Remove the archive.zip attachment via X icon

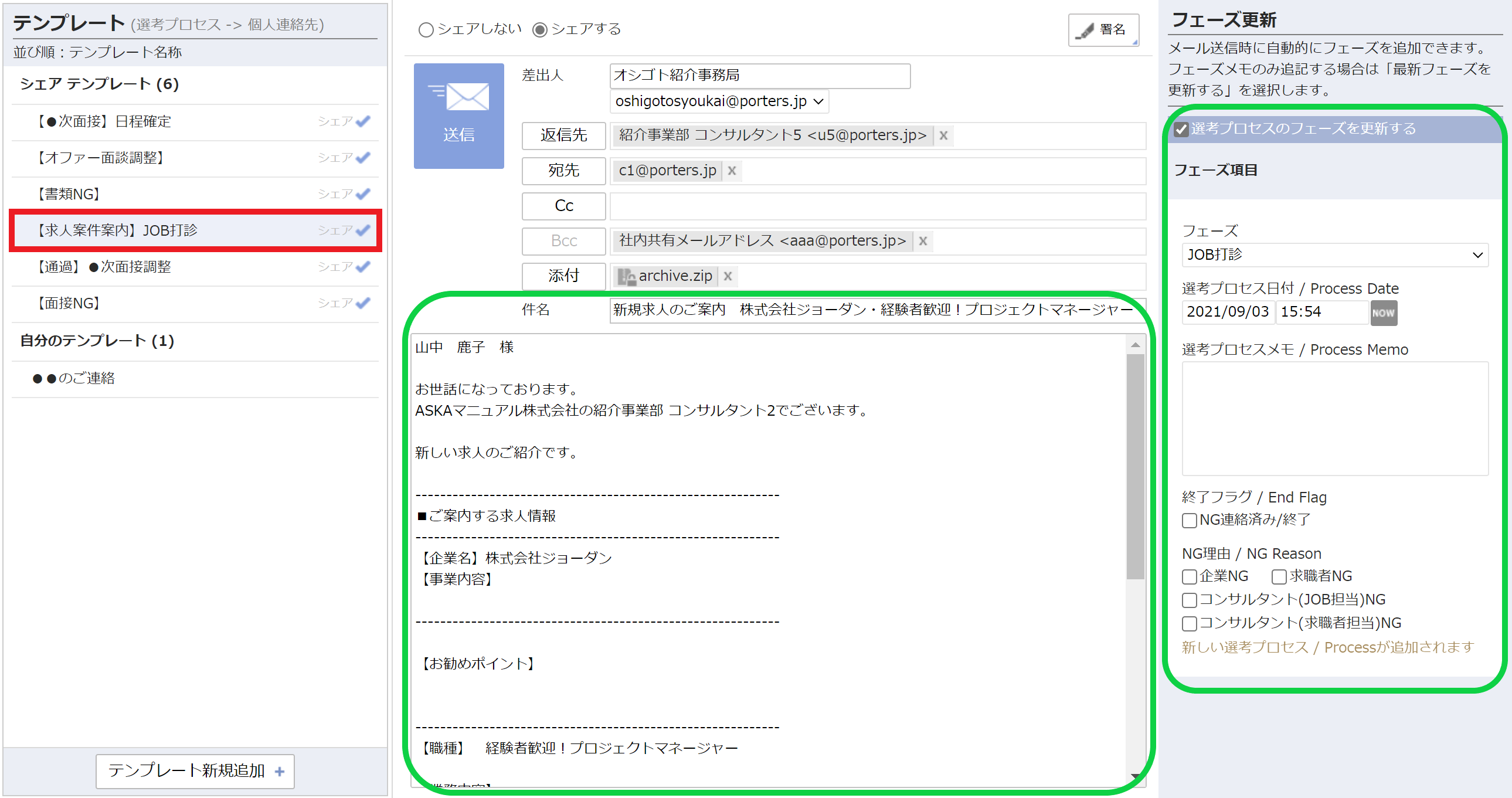728,276
